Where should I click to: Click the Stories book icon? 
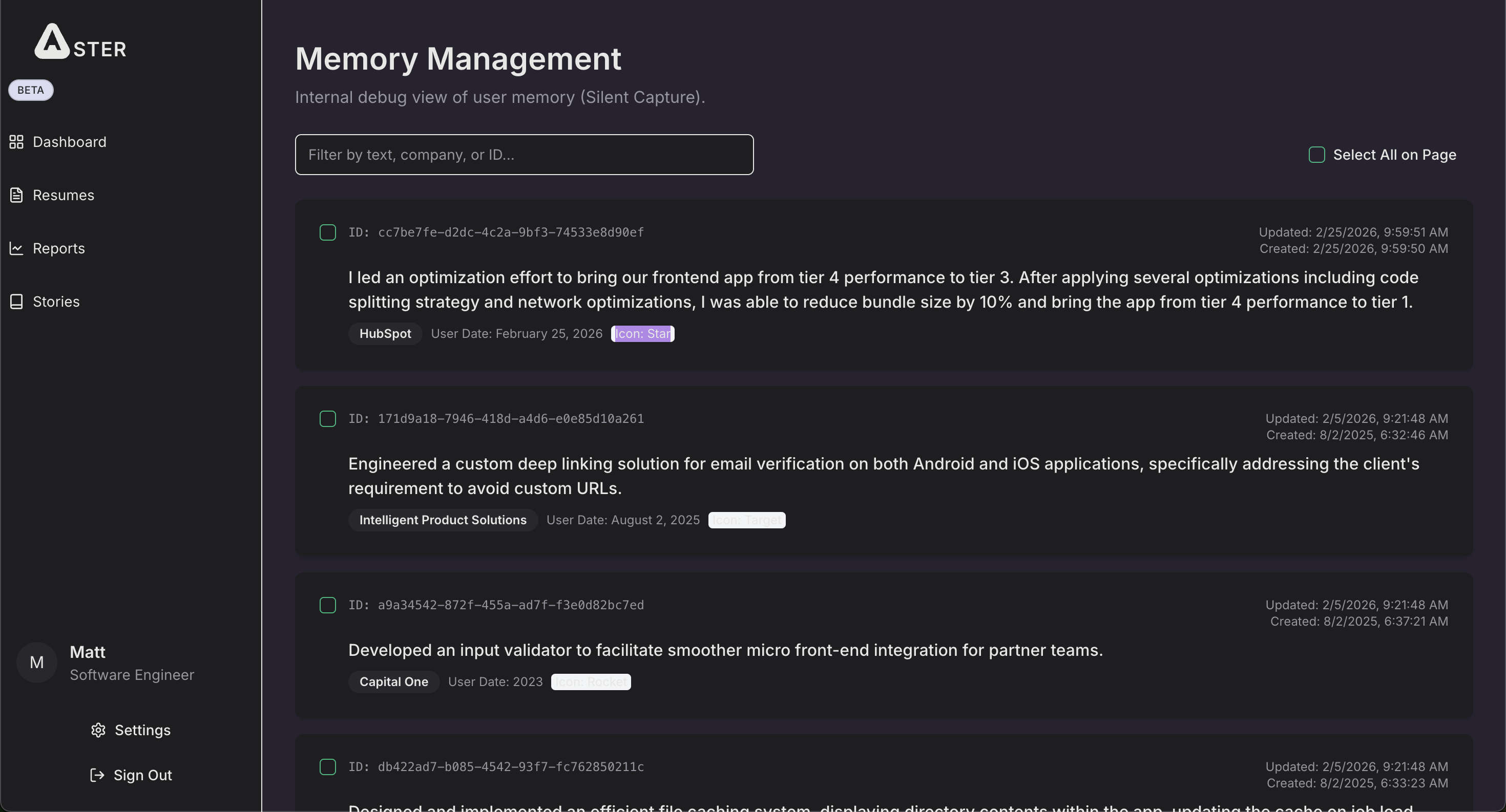(16, 302)
